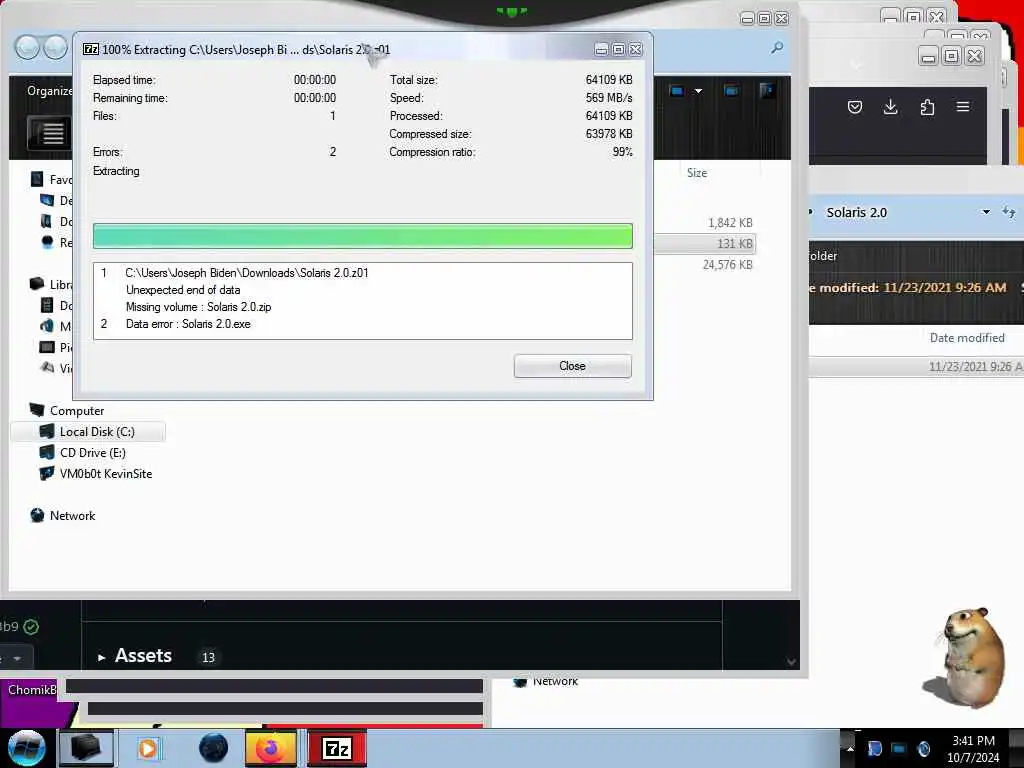The image size is (1024, 768).
Task: Switch to 7-Zip taskbar button
Action: click(x=336, y=748)
